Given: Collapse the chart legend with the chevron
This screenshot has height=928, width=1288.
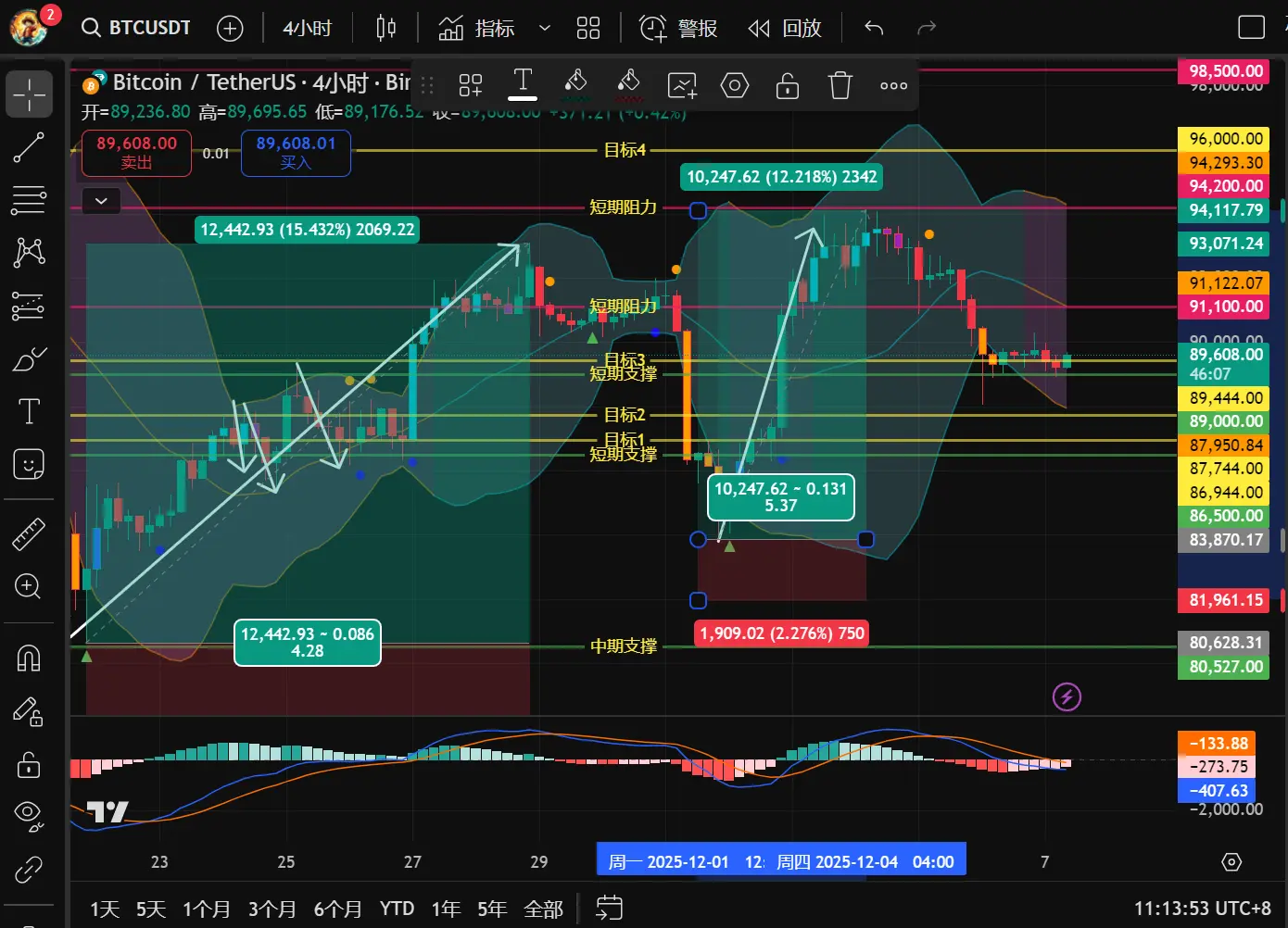Looking at the screenshot, I should point(101,200).
